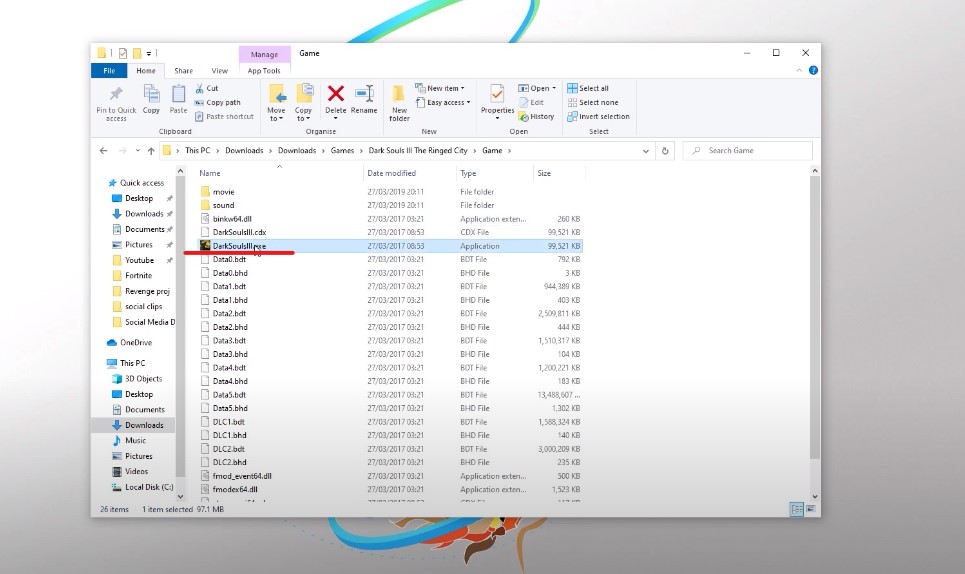The height and width of the screenshot is (574, 965).
Task: Switch to the App Tools tab
Action: [264, 71]
